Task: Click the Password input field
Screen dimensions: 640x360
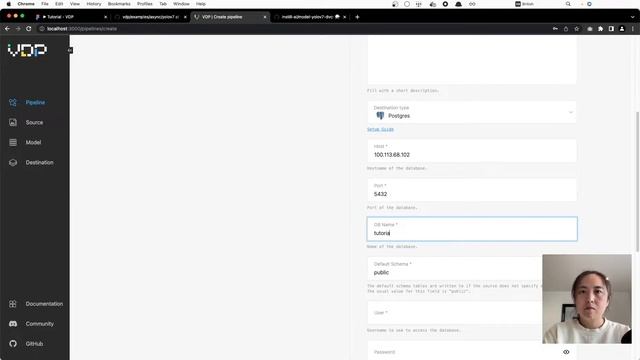Action: tap(471, 351)
